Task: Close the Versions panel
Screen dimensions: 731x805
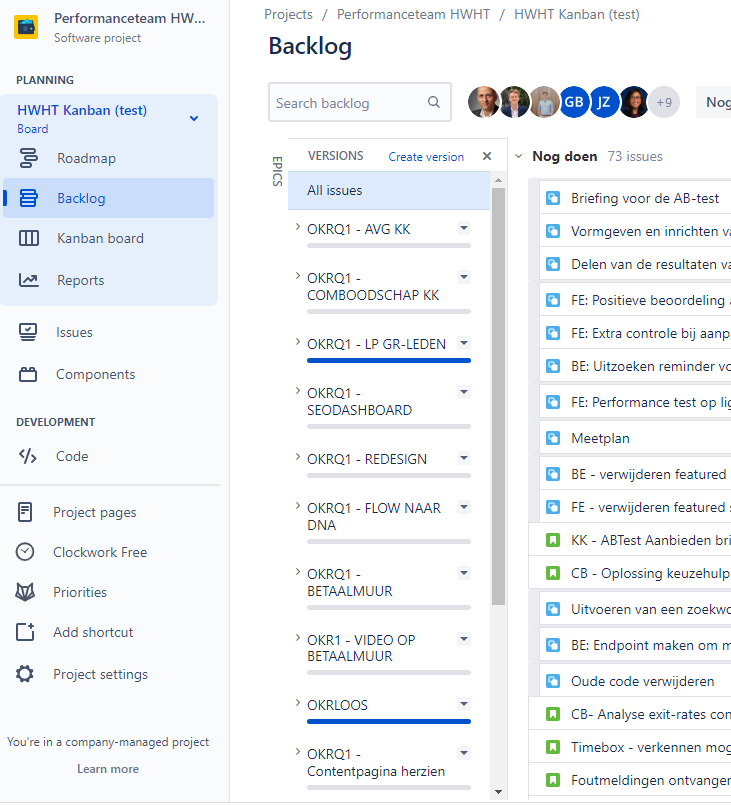Action: (487, 156)
